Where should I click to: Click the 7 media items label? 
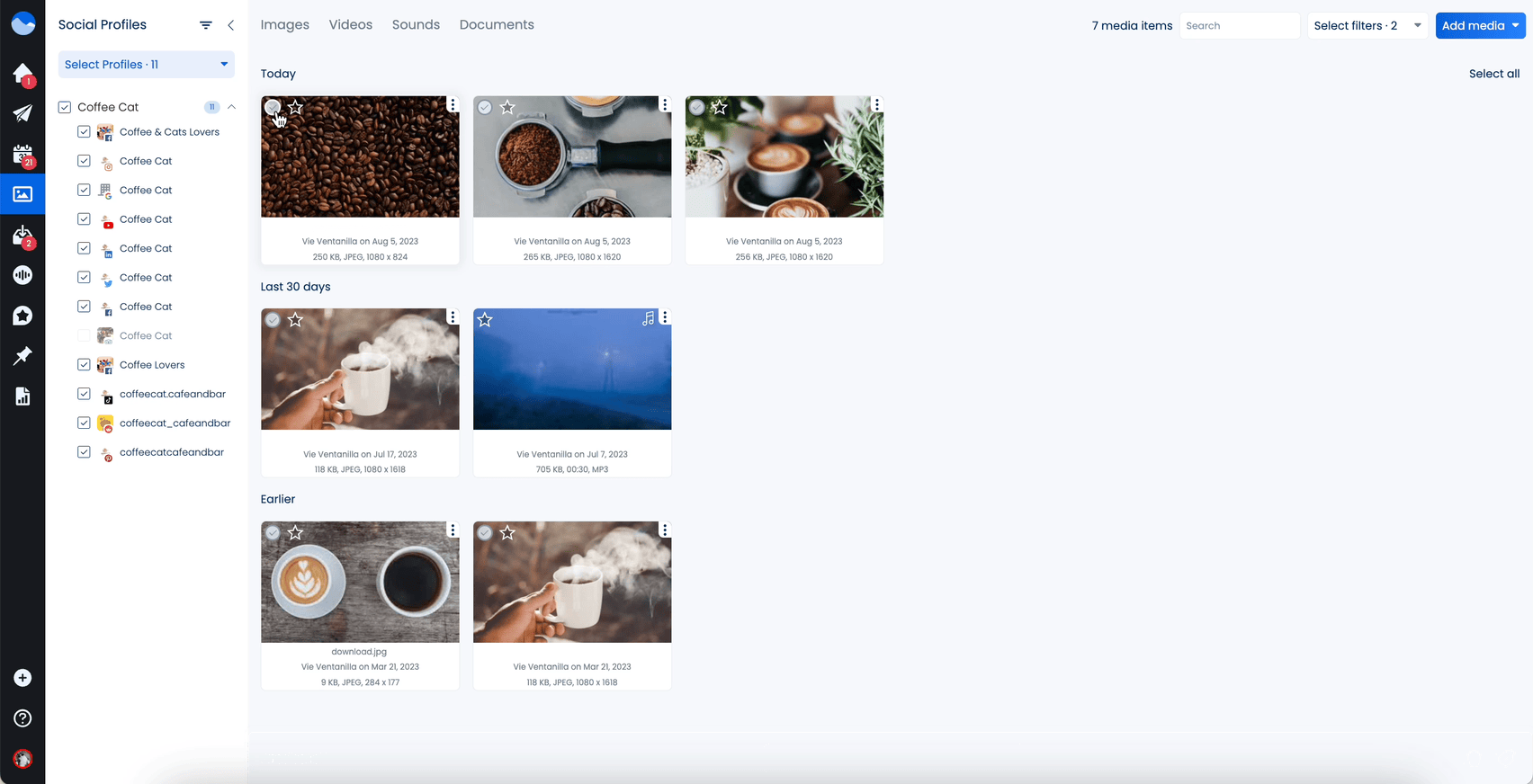click(1132, 25)
